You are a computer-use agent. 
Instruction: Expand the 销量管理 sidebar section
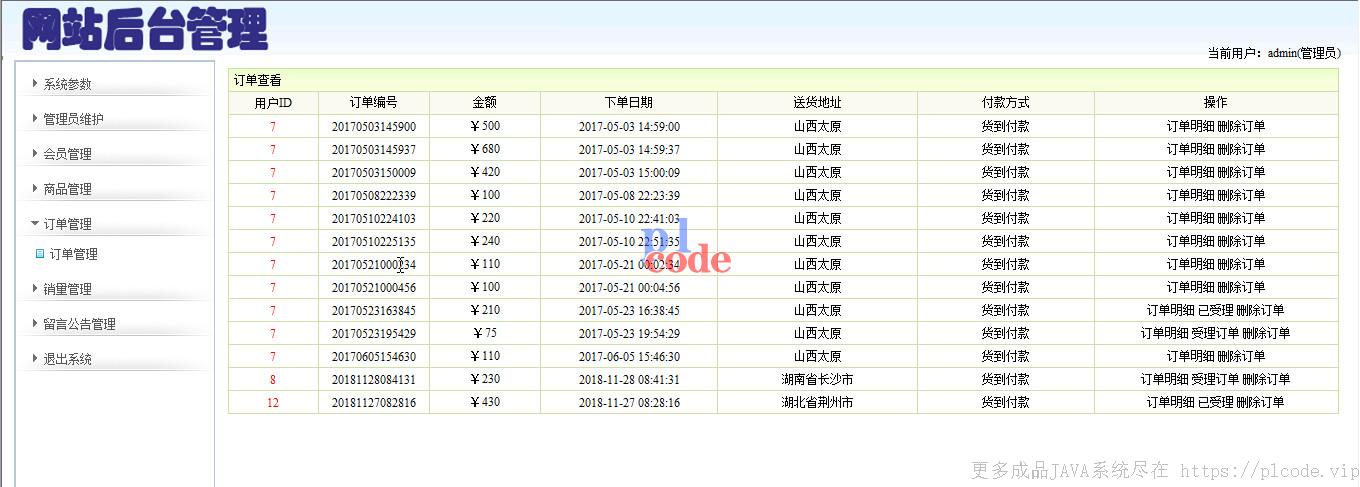tap(67, 289)
